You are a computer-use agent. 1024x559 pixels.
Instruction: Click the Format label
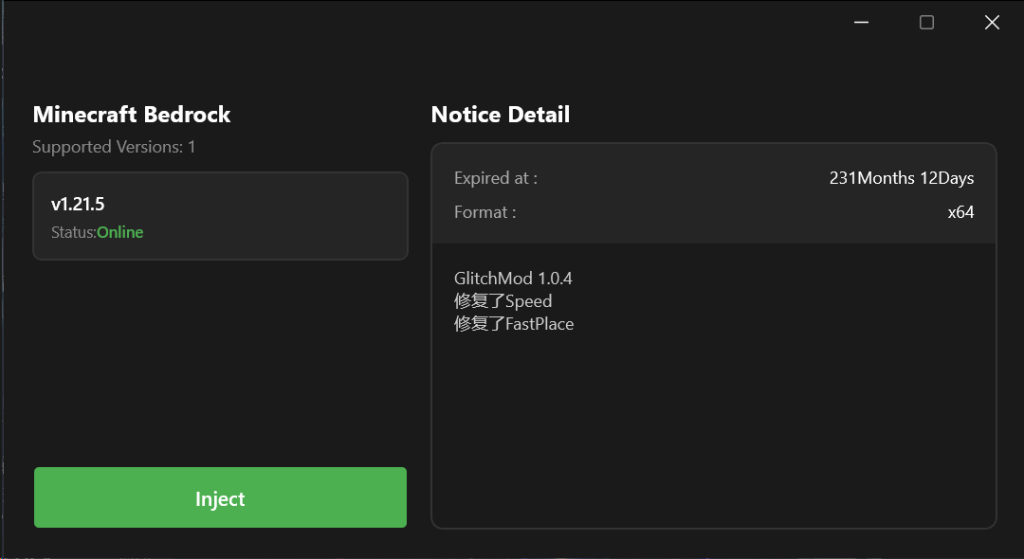point(485,212)
